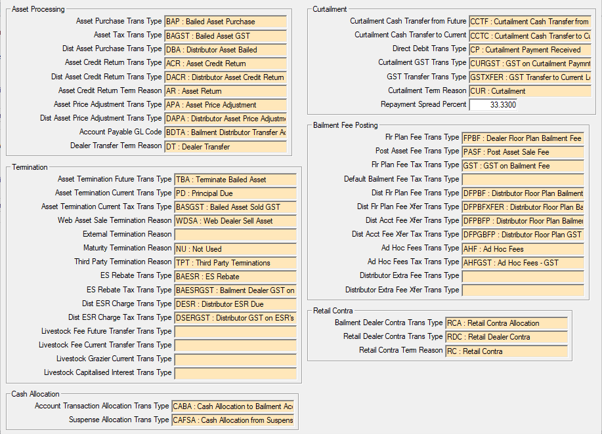This screenshot has height=434, width=602.
Task: Select the Asset Tax Trans Type field
Action: pyautogui.click(x=225, y=36)
